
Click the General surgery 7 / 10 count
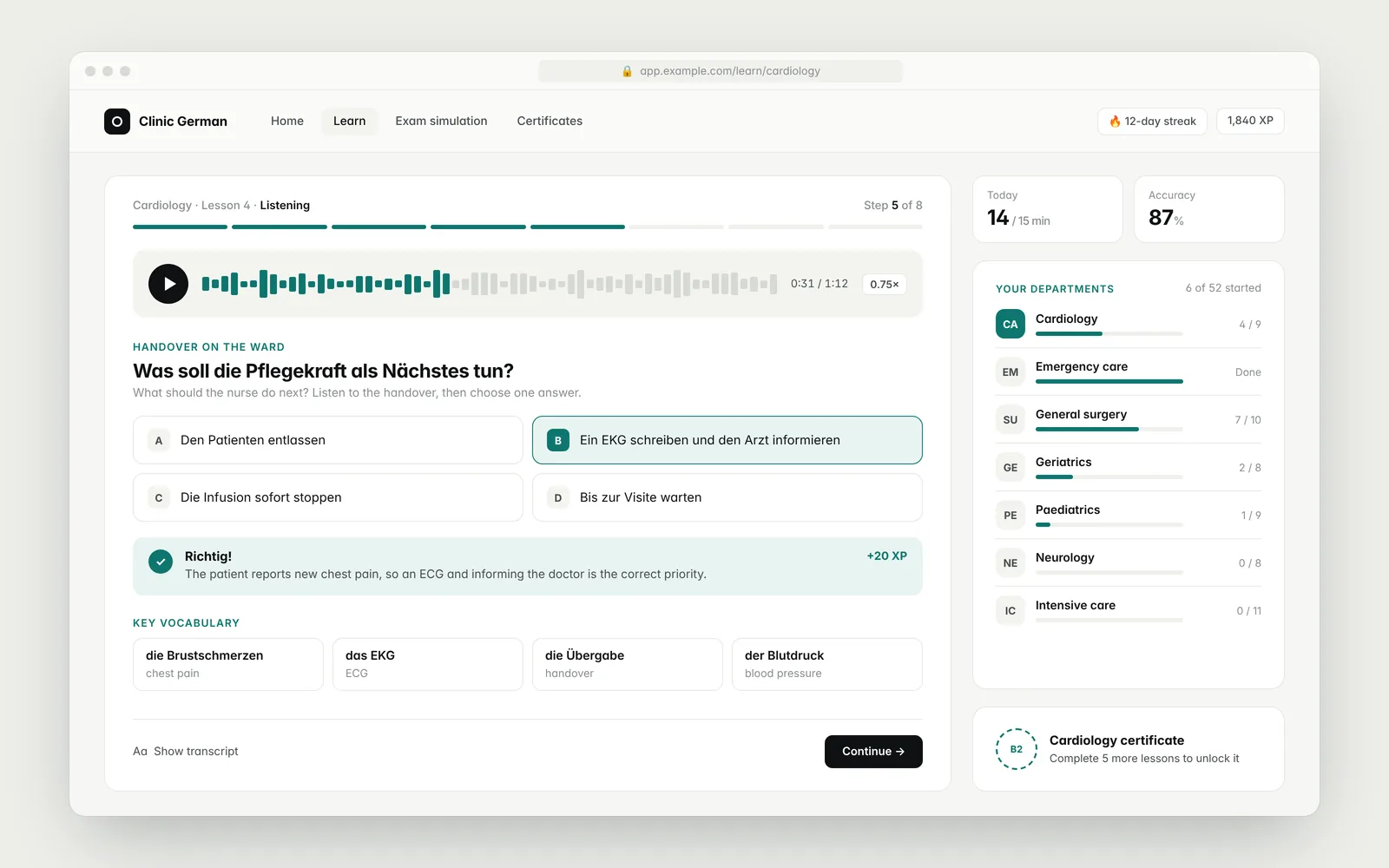[1248, 420]
